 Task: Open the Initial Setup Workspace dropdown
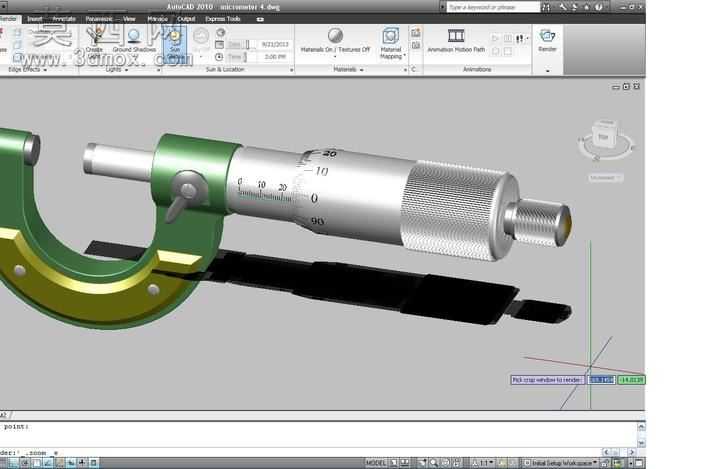click(561, 462)
